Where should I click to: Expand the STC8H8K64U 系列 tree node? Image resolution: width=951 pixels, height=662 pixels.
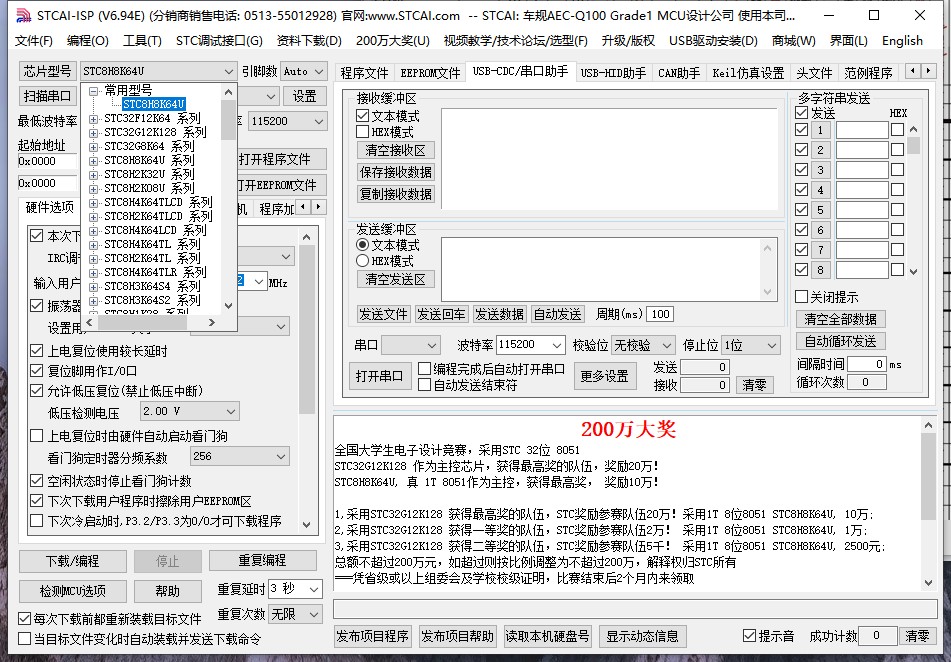pos(93,161)
